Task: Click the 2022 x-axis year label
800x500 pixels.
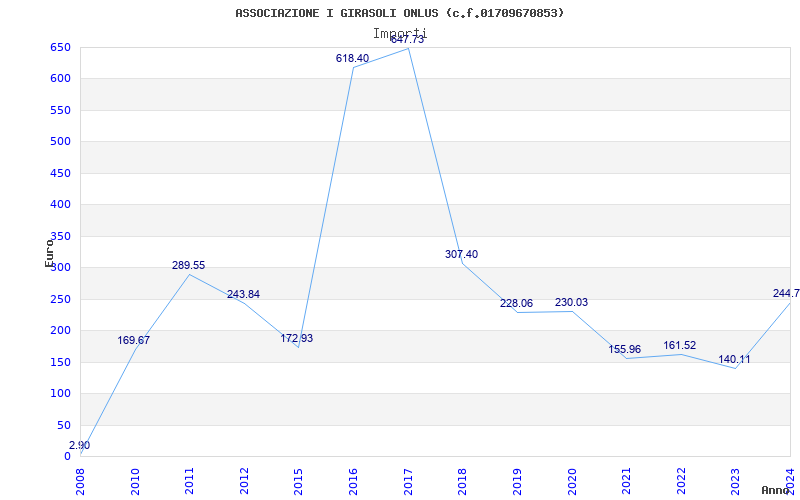Action: [x=681, y=481]
